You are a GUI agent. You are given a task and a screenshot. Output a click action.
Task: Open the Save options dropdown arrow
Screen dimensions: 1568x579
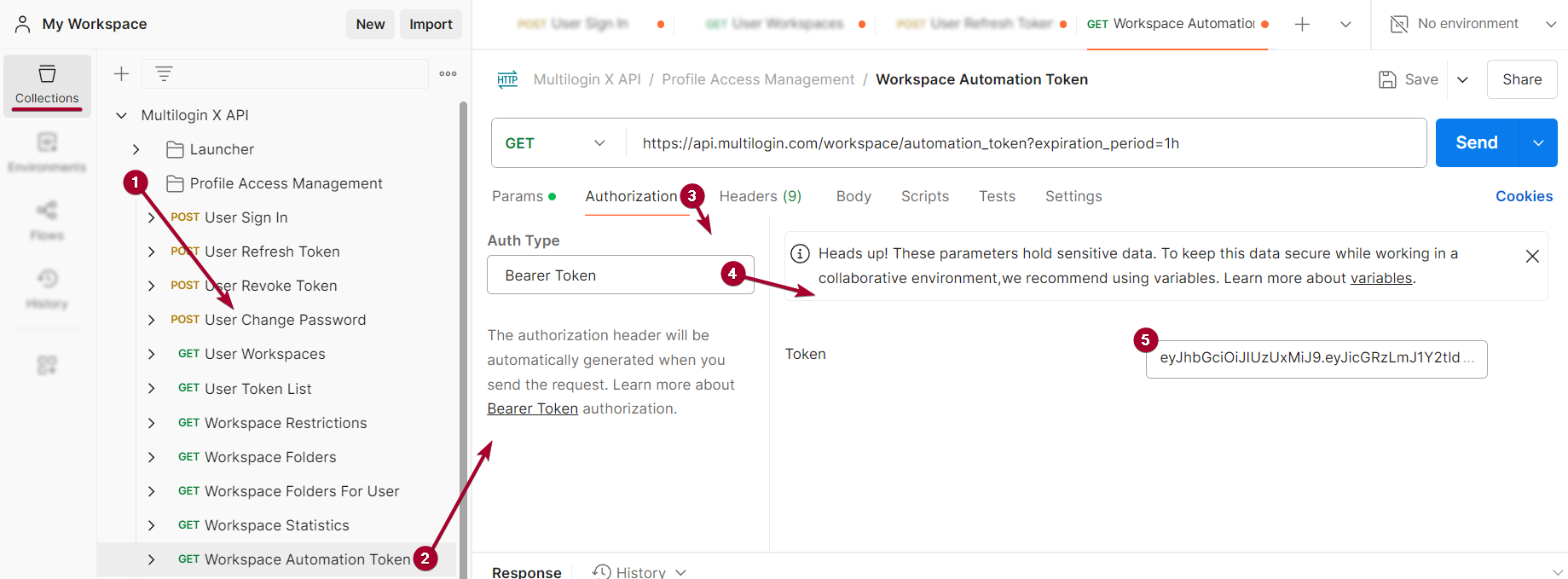1462,79
